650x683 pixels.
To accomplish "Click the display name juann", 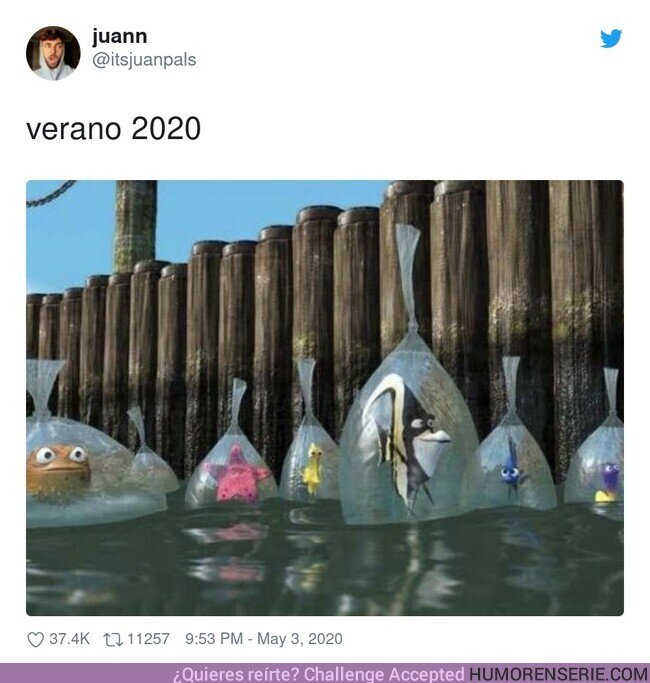I will pos(119,36).
